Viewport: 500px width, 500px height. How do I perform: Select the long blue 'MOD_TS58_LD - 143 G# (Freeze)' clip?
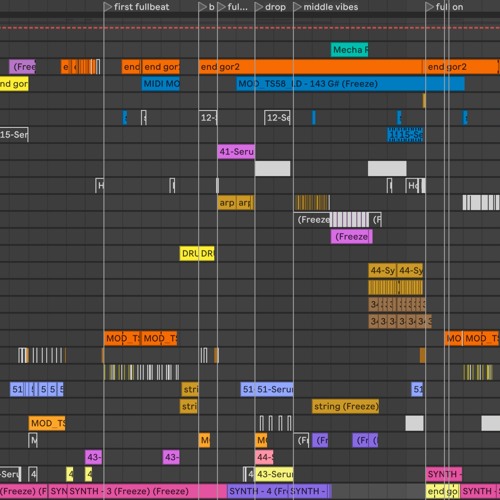point(350,84)
